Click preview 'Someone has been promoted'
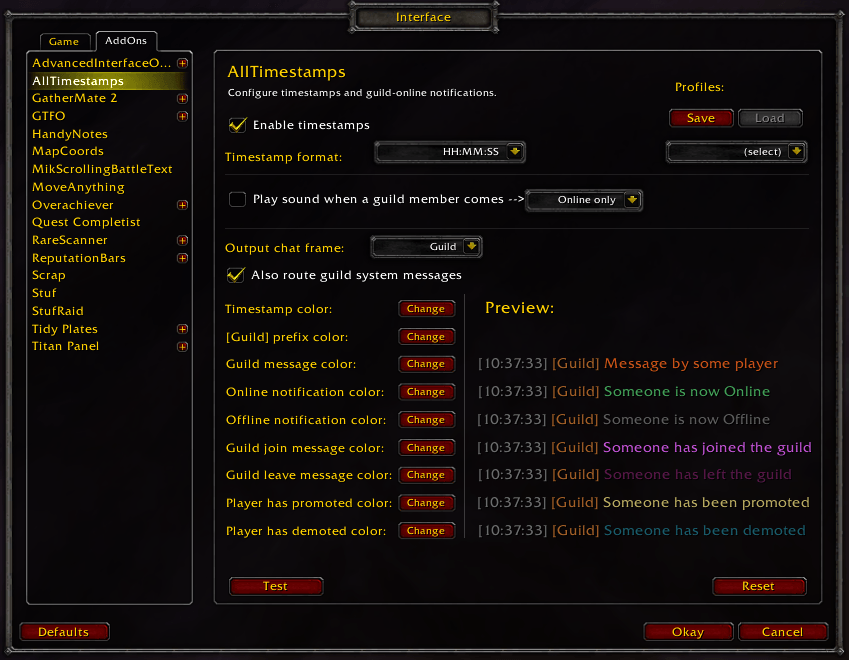This screenshot has height=660, width=849. [x=706, y=502]
